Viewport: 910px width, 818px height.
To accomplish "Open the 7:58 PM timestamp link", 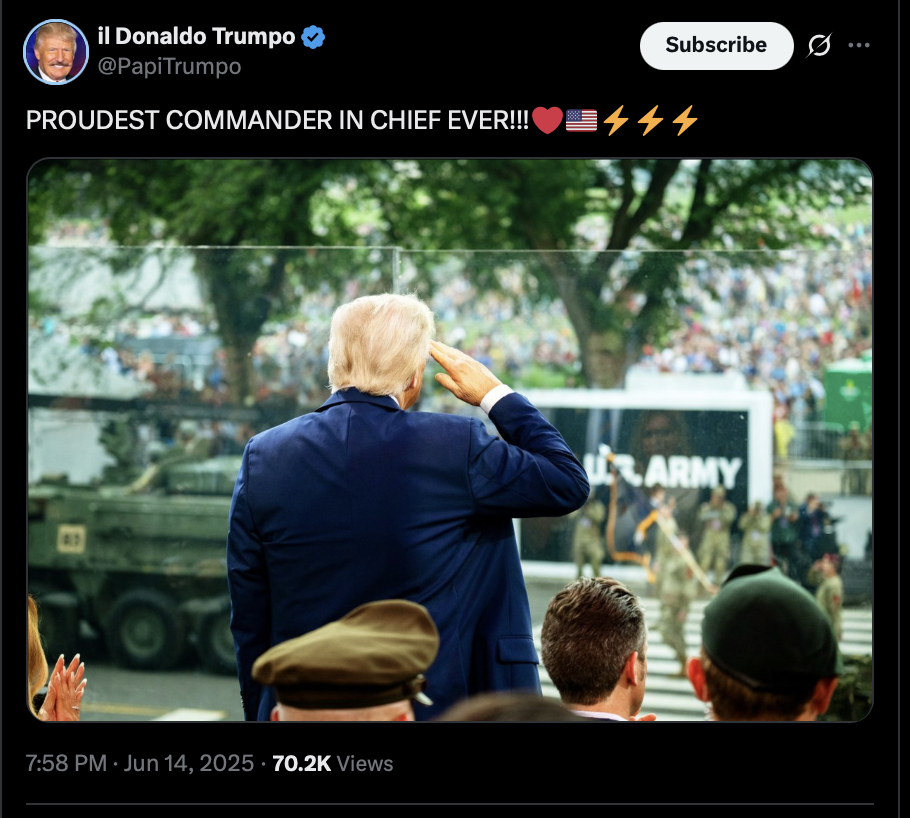I will coord(66,763).
